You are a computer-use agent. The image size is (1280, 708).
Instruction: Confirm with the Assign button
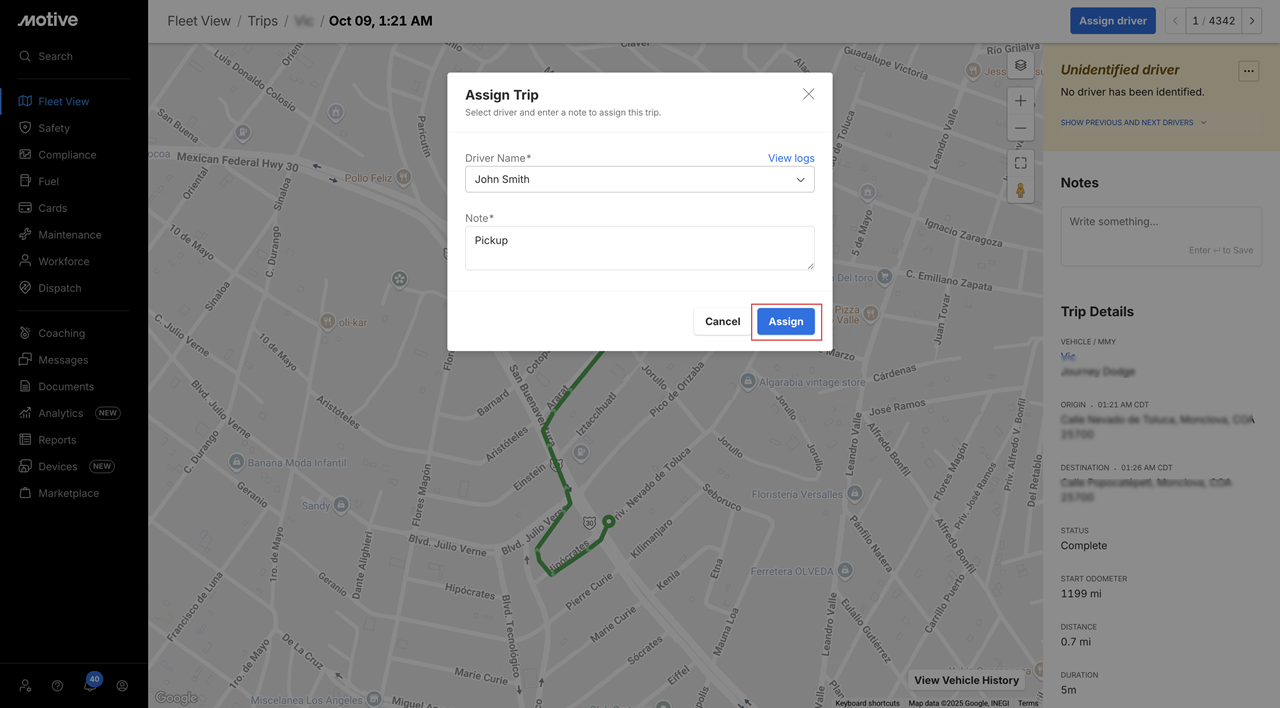pos(786,322)
